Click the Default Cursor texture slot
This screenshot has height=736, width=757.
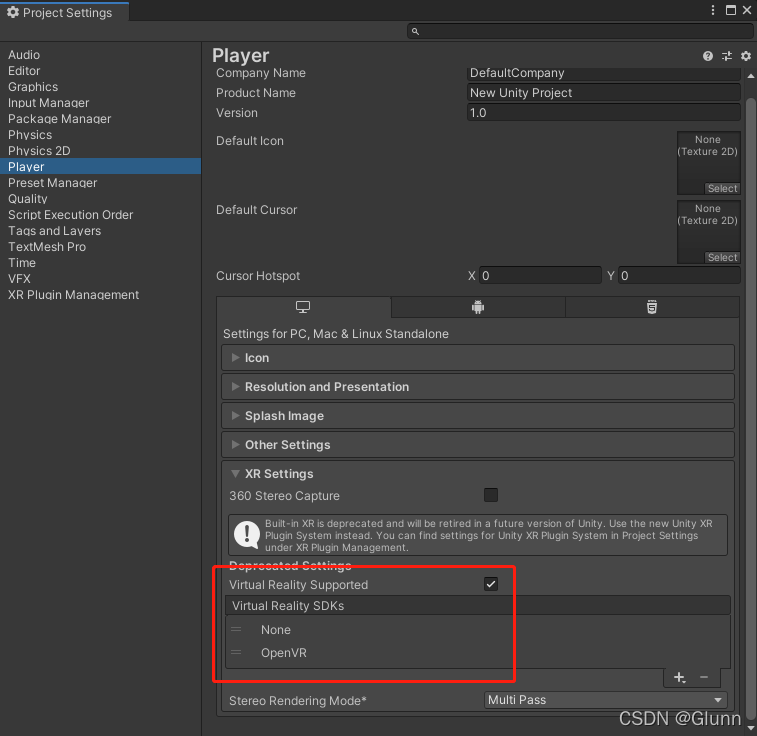tap(709, 232)
